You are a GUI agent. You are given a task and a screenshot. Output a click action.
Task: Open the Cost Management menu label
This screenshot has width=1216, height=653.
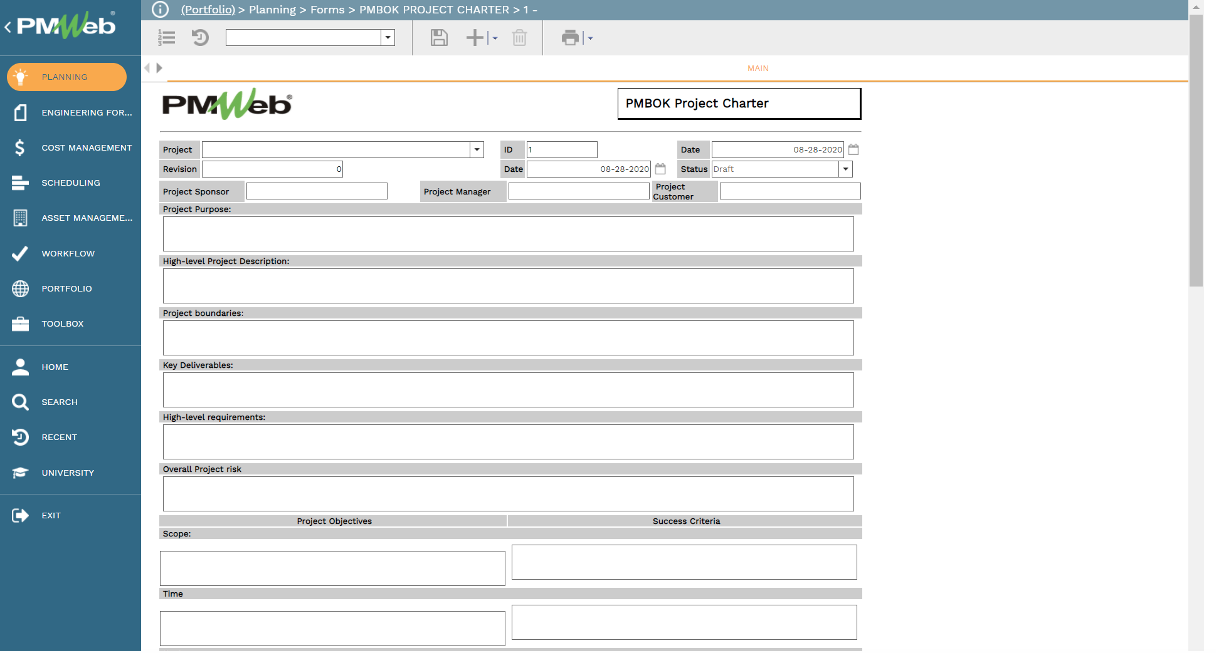click(87, 148)
